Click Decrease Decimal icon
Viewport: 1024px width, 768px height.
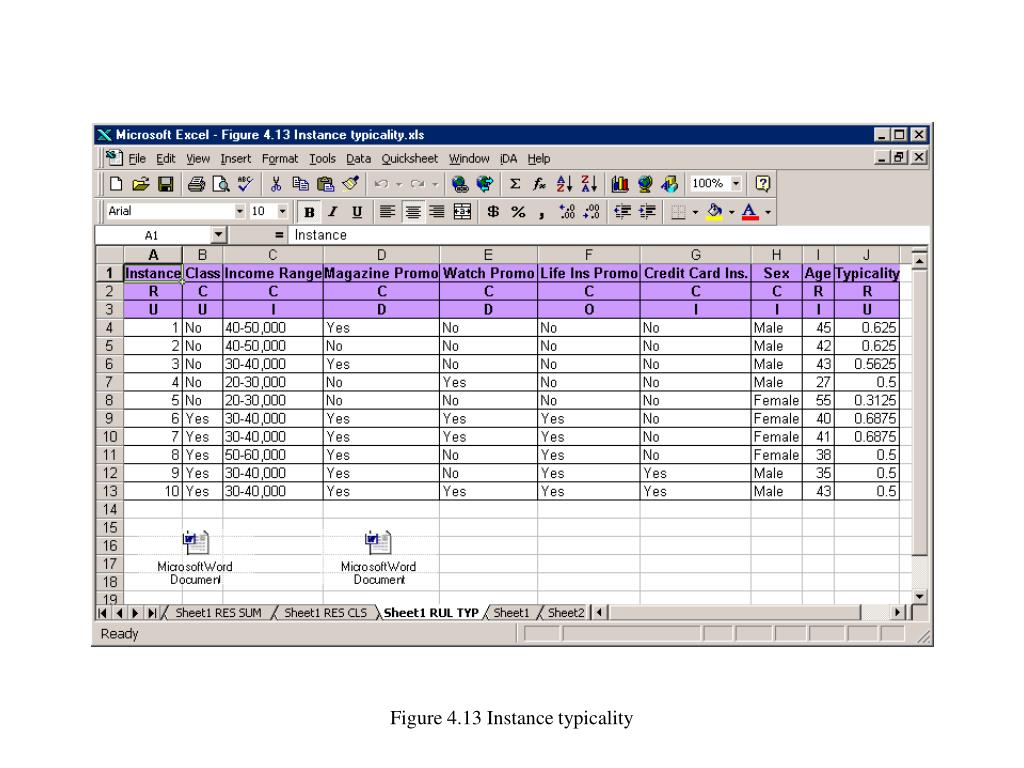point(592,212)
